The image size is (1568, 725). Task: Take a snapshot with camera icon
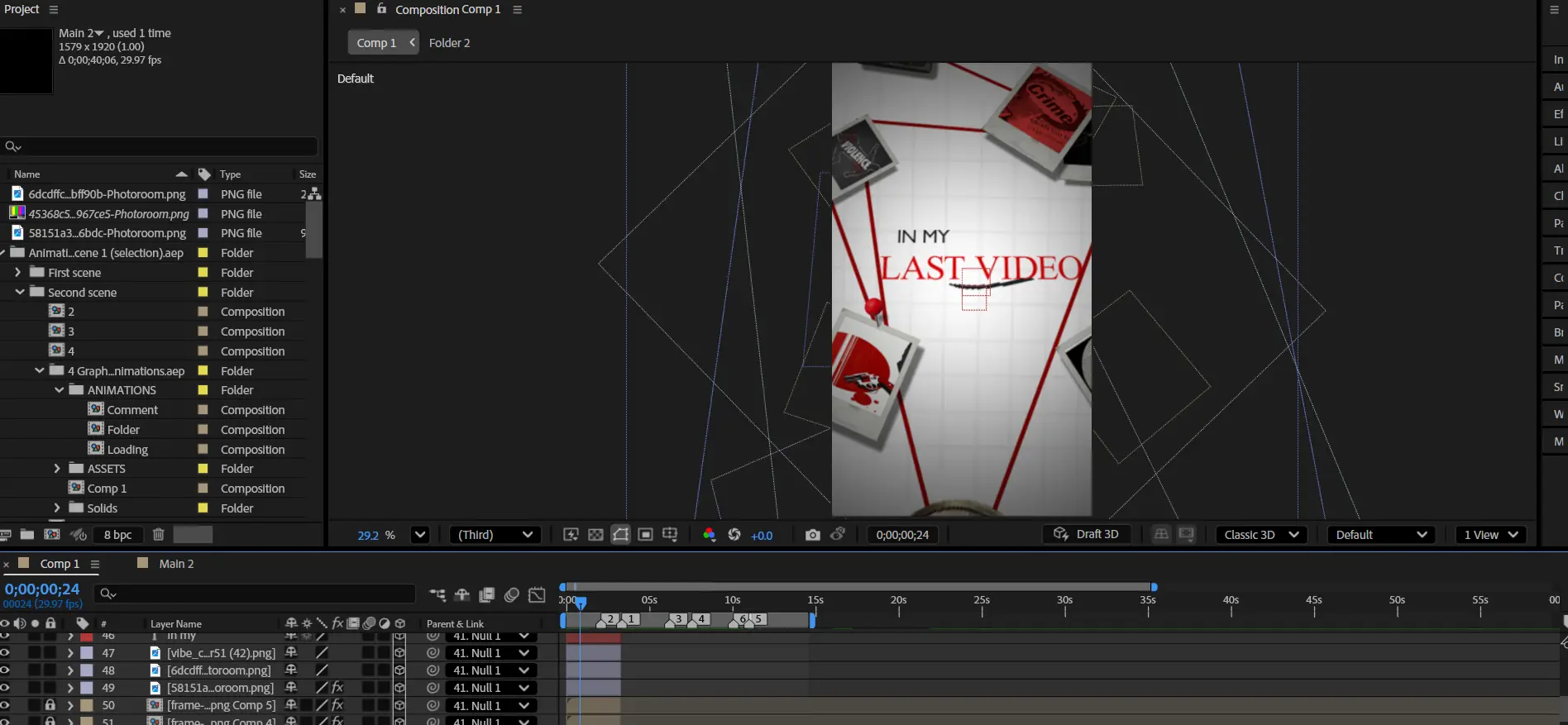pyautogui.click(x=812, y=535)
